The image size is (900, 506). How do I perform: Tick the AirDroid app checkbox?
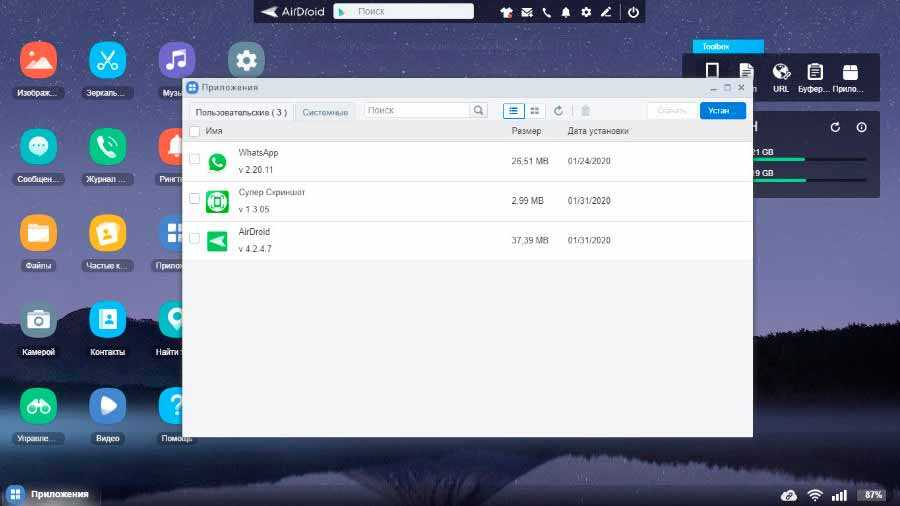click(194, 239)
